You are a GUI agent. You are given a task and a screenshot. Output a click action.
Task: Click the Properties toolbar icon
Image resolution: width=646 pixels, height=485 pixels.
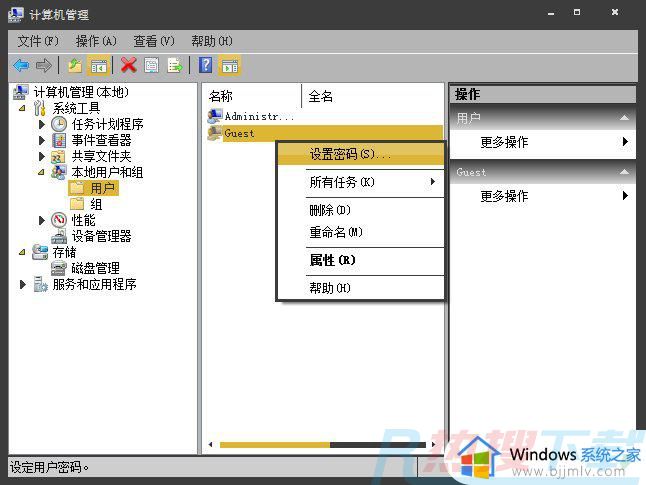[x=151, y=65]
